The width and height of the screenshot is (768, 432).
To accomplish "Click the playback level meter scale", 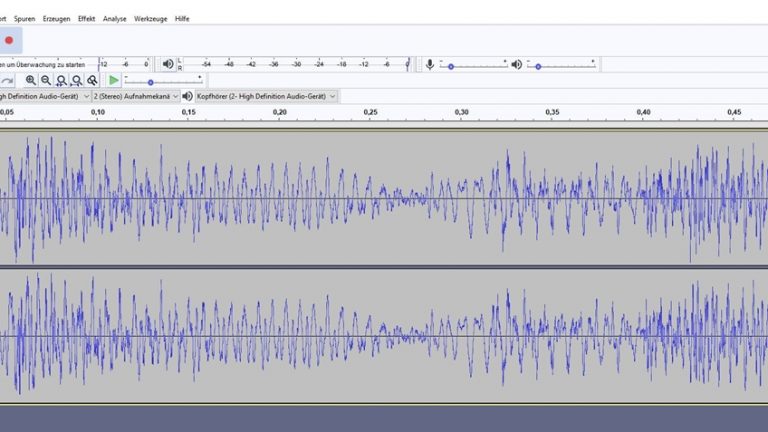I will [x=294, y=64].
